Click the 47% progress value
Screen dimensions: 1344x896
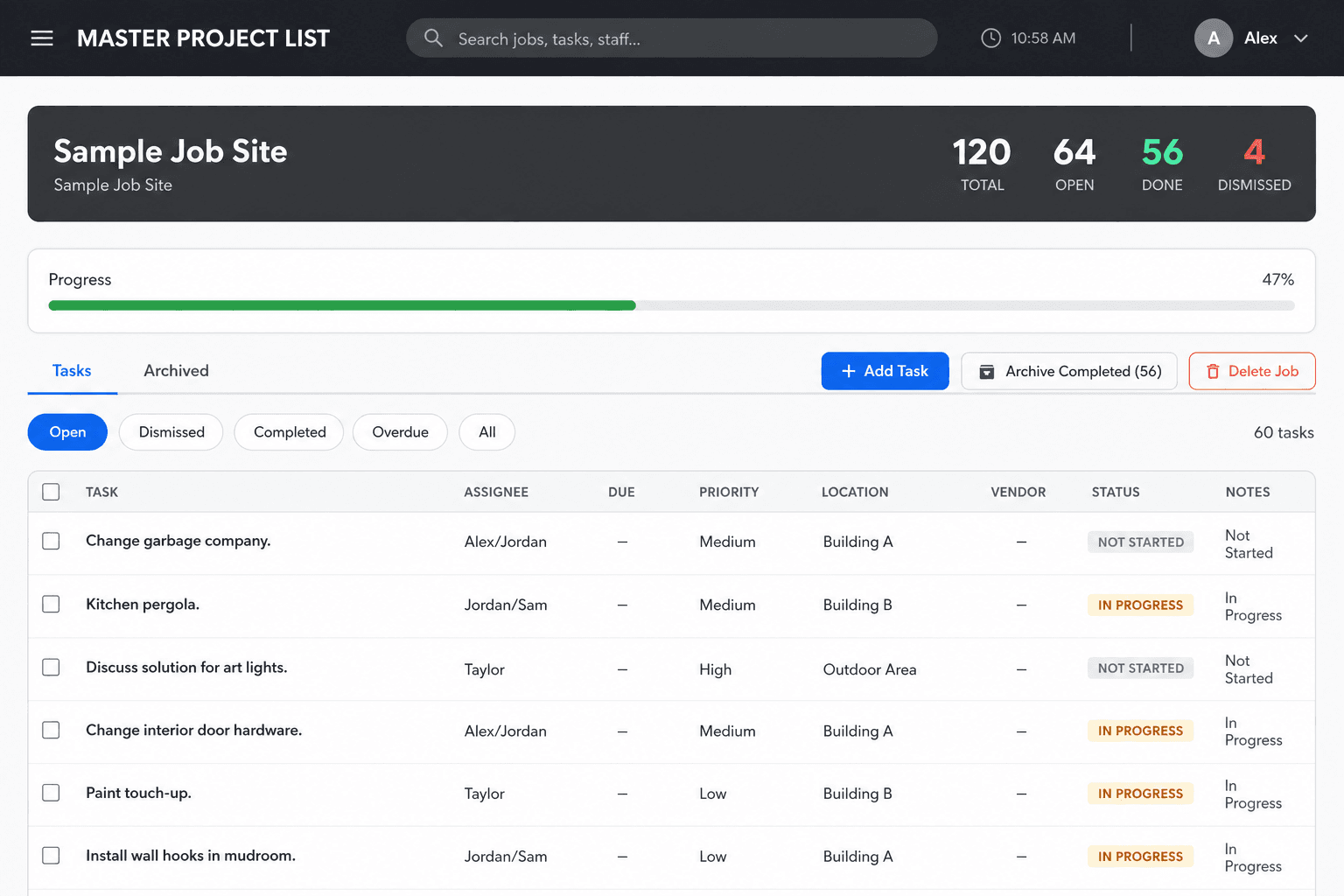pyautogui.click(x=1277, y=279)
